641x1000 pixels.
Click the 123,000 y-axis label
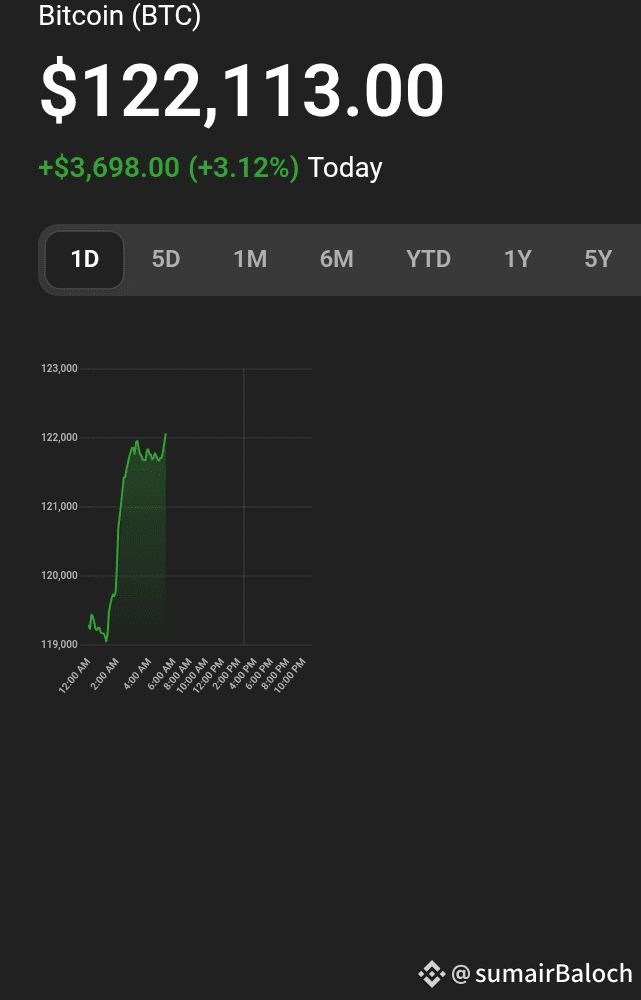[x=59, y=369]
